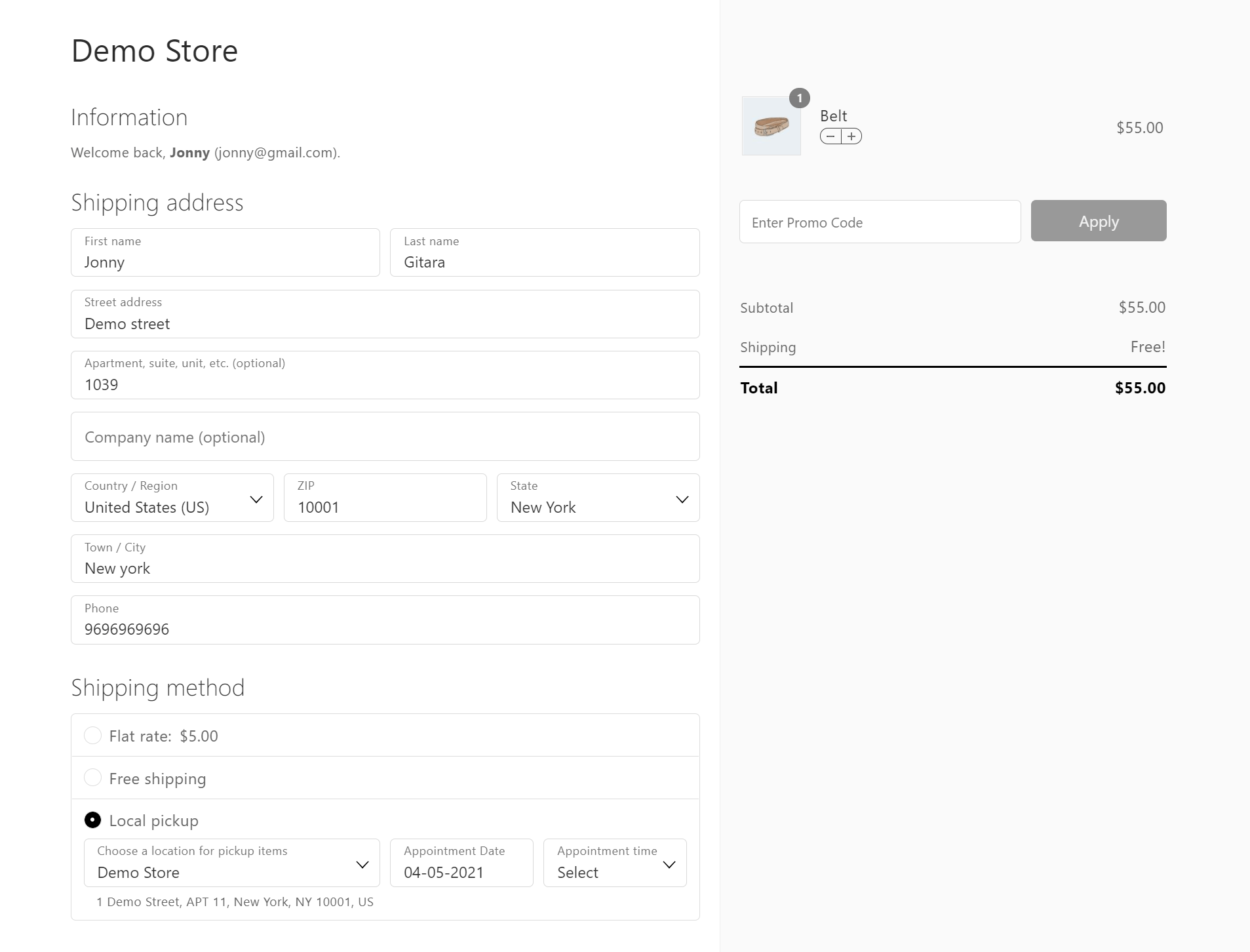Increase Belt quantity with plus button
Screen dimensions: 1250x952
(x=851, y=136)
